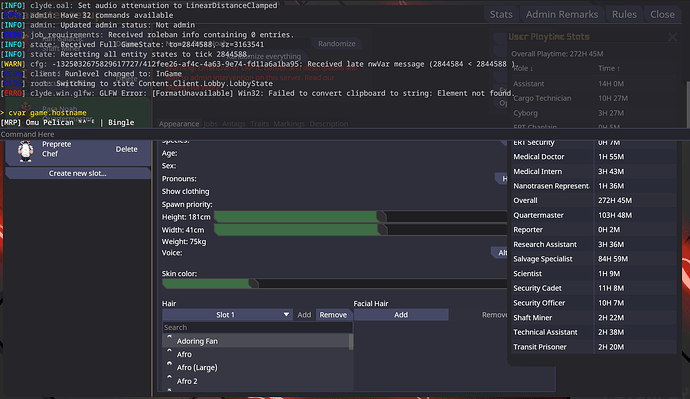The width and height of the screenshot is (690, 399).
Task: Open the Stats panel
Action: coord(501,15)
